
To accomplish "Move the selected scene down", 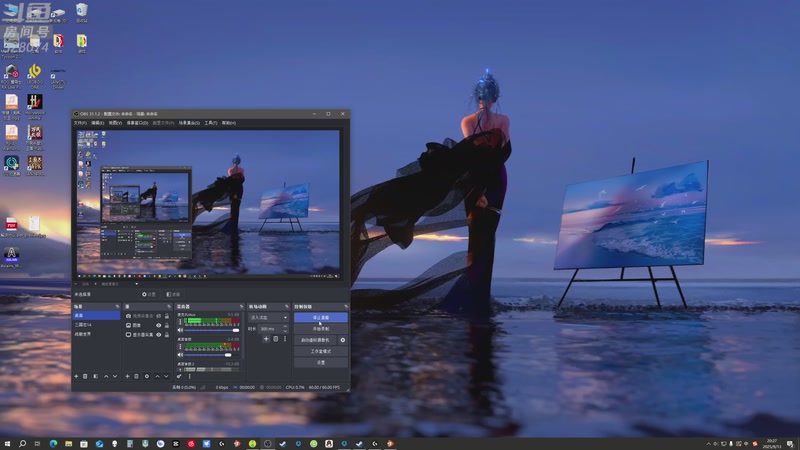I will coord(115,376).
